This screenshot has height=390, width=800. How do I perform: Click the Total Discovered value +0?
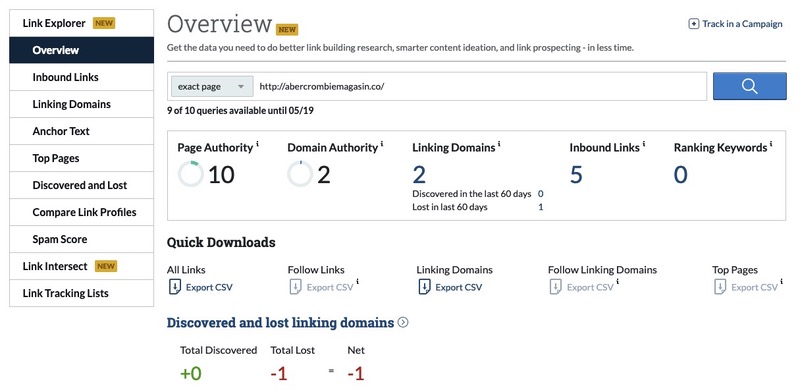pyautogui.click(x=191, y=374)
